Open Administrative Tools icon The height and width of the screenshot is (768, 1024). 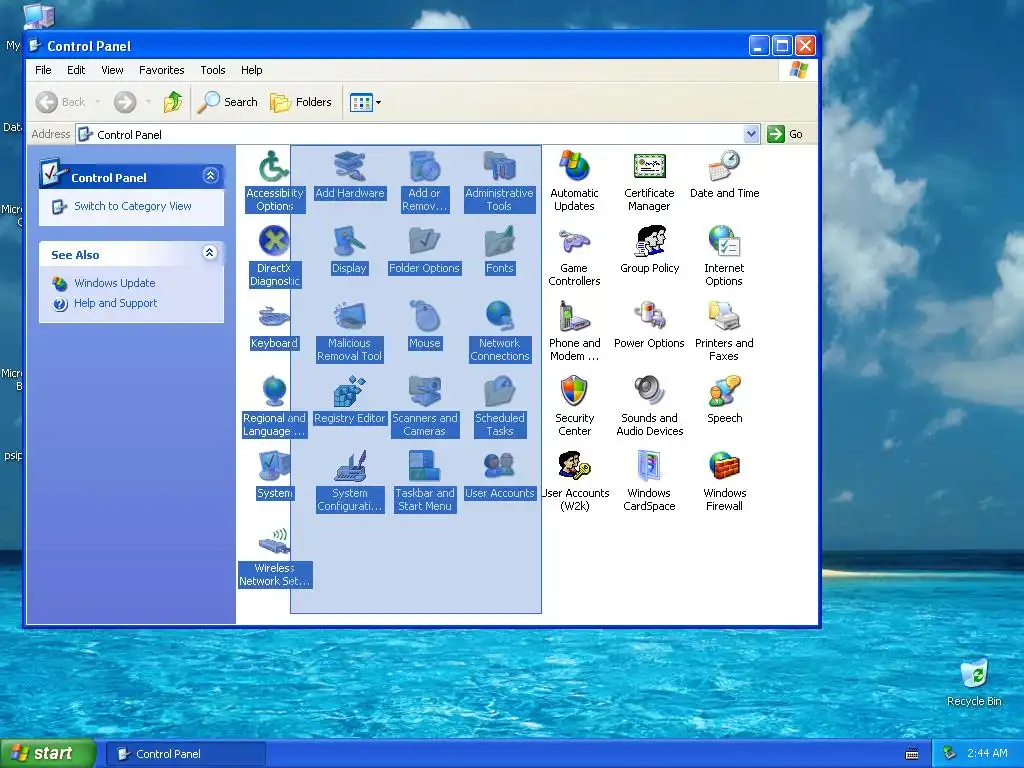click(499, 167)
